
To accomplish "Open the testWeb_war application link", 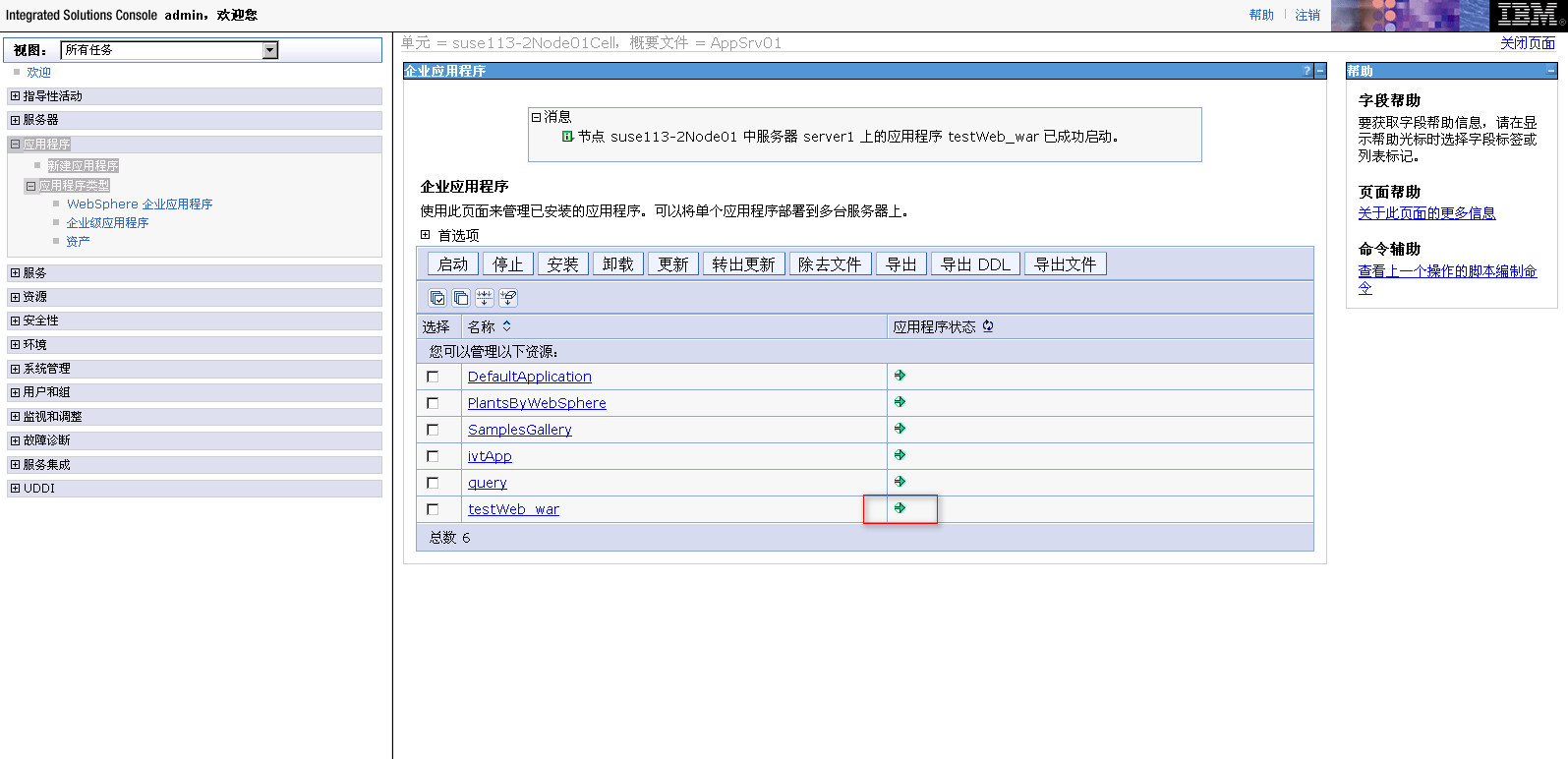I will click(513, 509).
